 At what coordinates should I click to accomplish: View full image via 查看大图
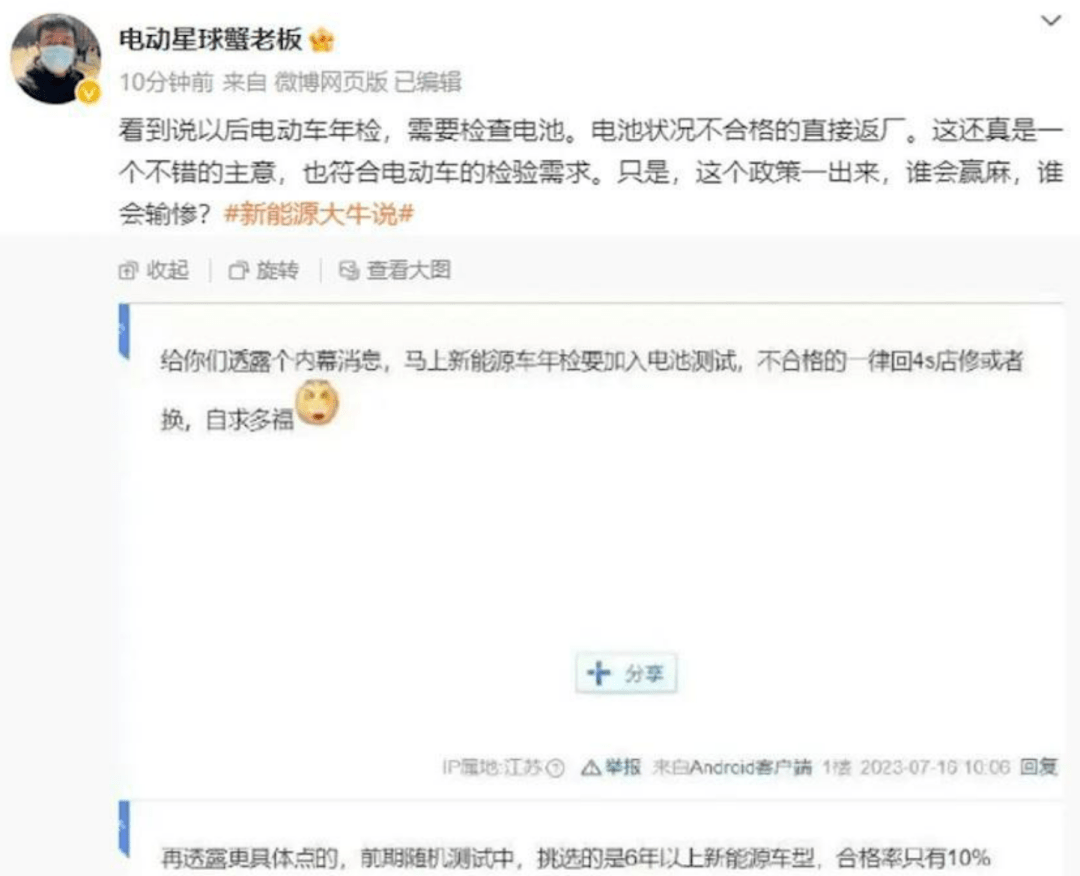tap(395, 270)
